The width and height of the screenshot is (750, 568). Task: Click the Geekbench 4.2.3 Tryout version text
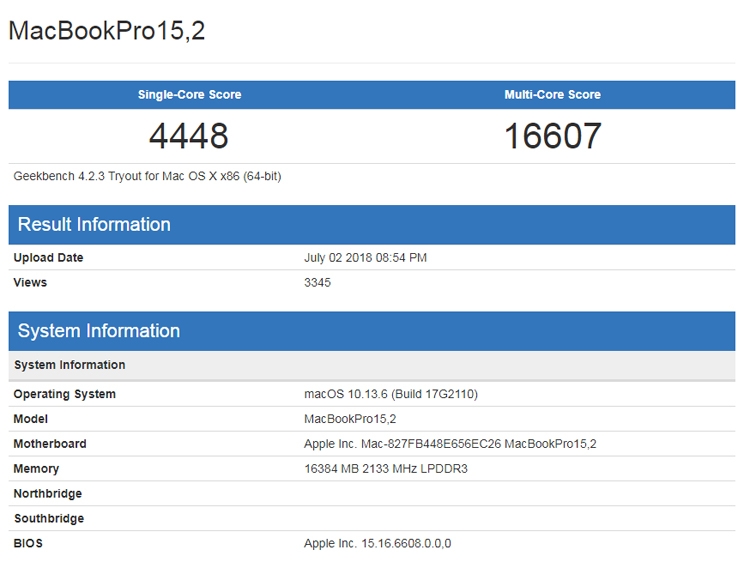coord(147,177)
